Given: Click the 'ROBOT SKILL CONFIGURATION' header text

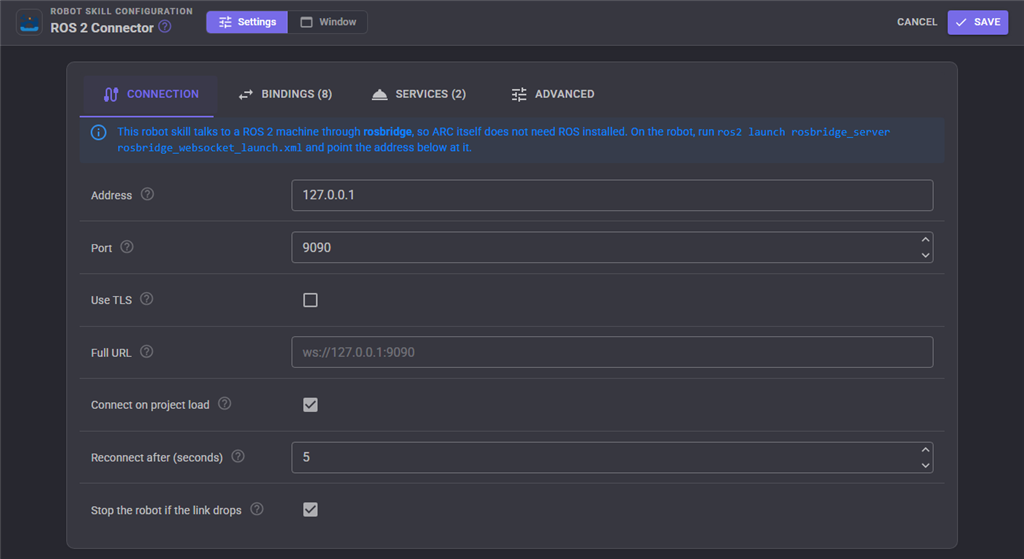Looking at the screenshot, I should pyautogui.click(x=121, y=11).
